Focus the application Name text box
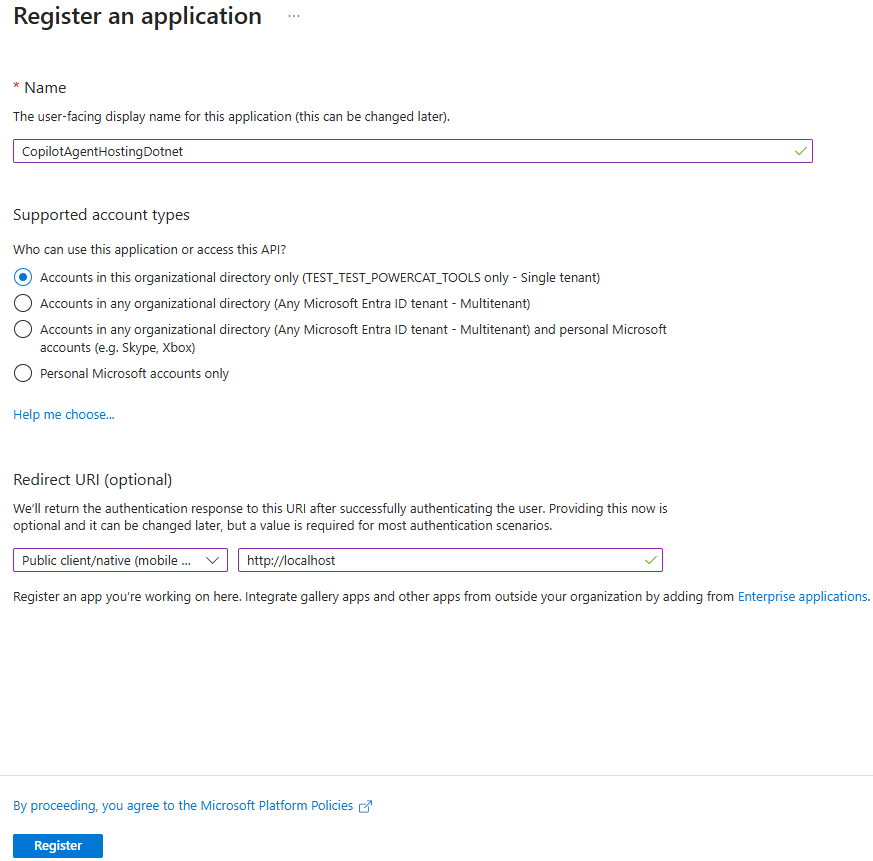The image size is (873, 861). click(400, 151)
